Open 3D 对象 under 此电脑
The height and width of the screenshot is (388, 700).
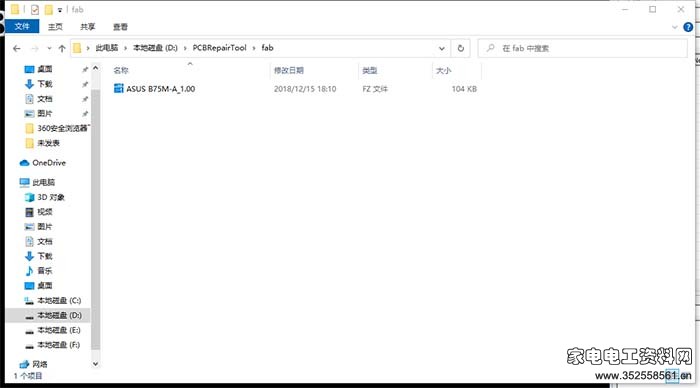click(x=51, y=197)
